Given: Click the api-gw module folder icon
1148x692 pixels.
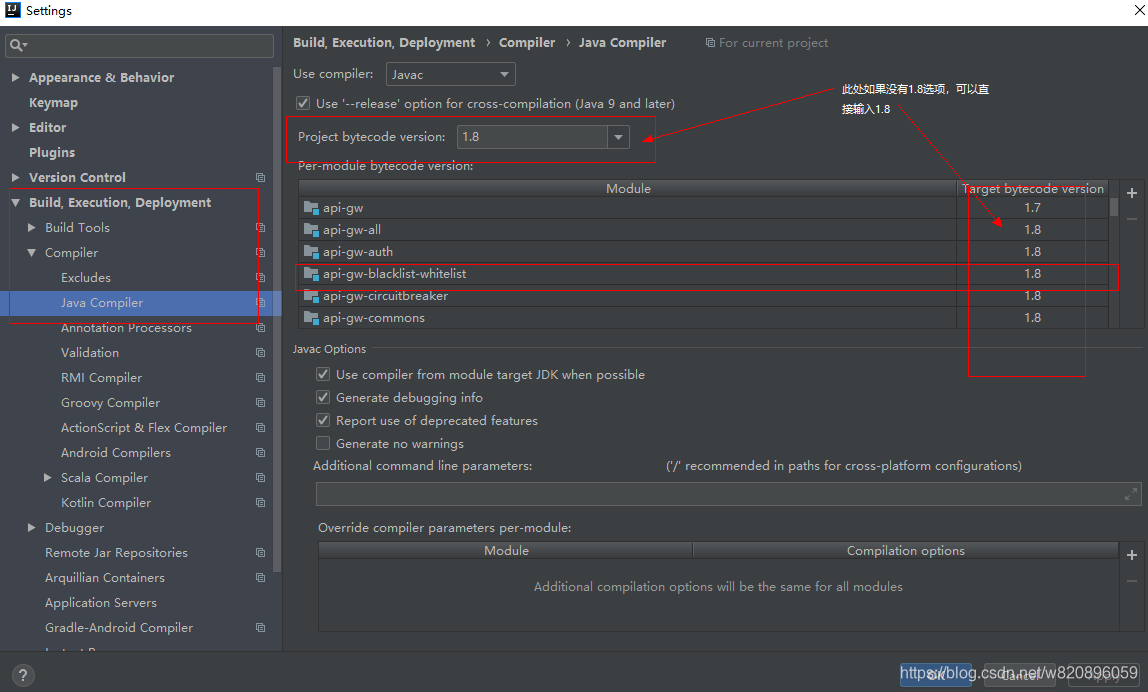Looking at the screenshot, I should pos(311,208).
